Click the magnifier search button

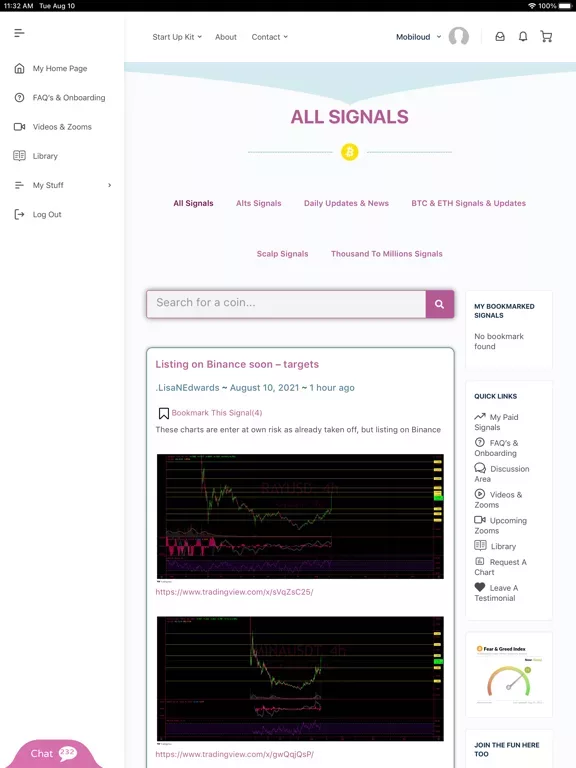[x=439, y=304]
